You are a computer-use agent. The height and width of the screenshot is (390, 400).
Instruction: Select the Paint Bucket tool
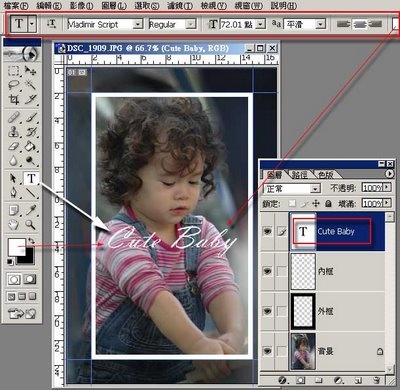tap(31, 146)
